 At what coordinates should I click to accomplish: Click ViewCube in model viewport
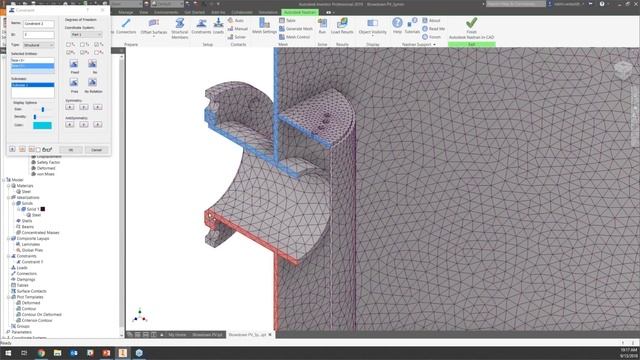coord(623,70)
